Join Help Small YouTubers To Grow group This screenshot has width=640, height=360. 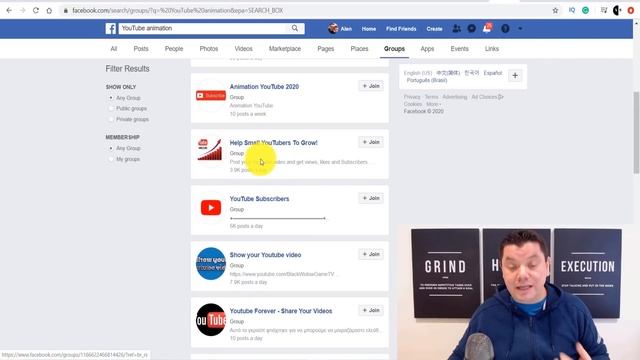[x=371, y=142]
